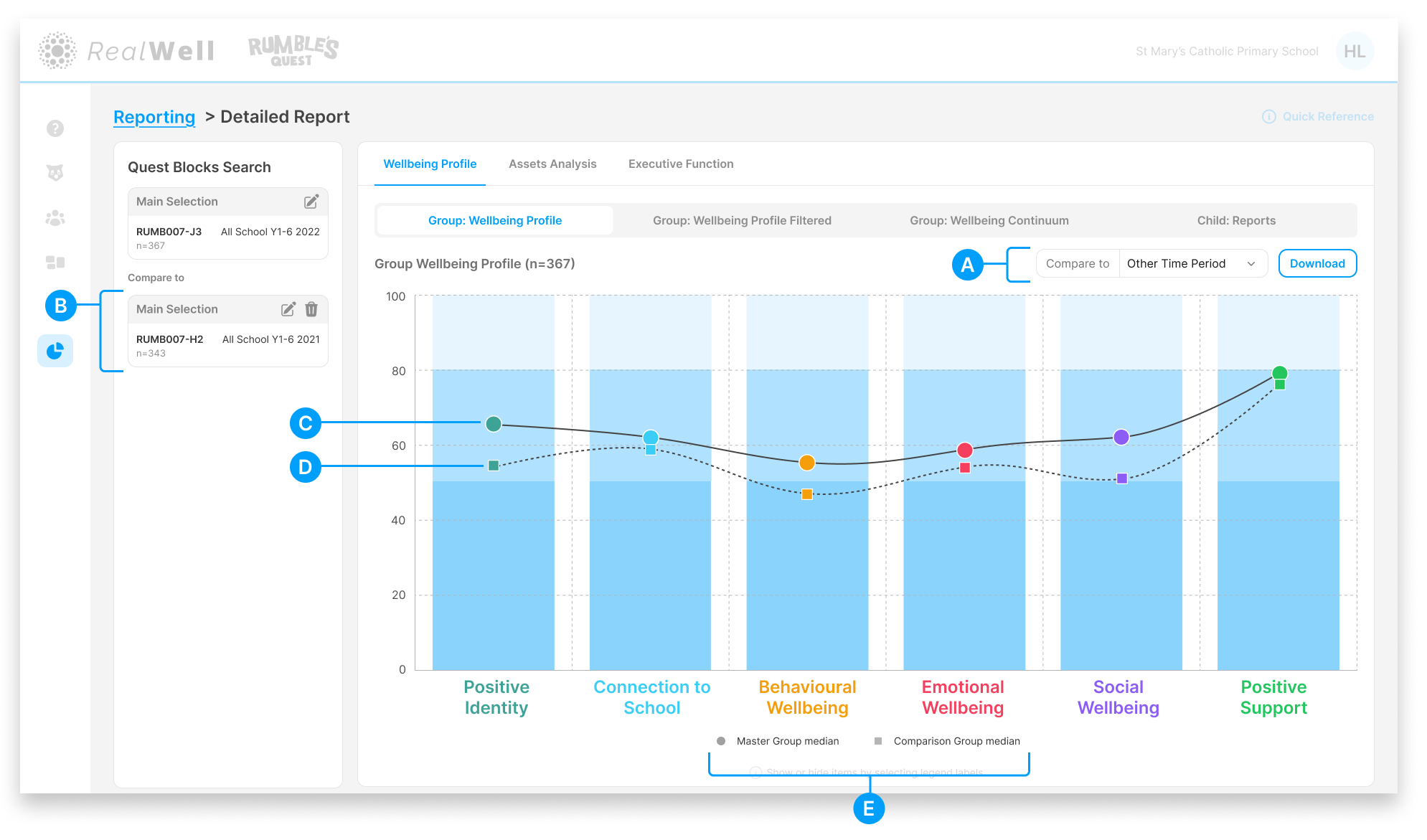
Task: Select the pie chart reporting sidebar icon
Action: (x=55, y=351)
